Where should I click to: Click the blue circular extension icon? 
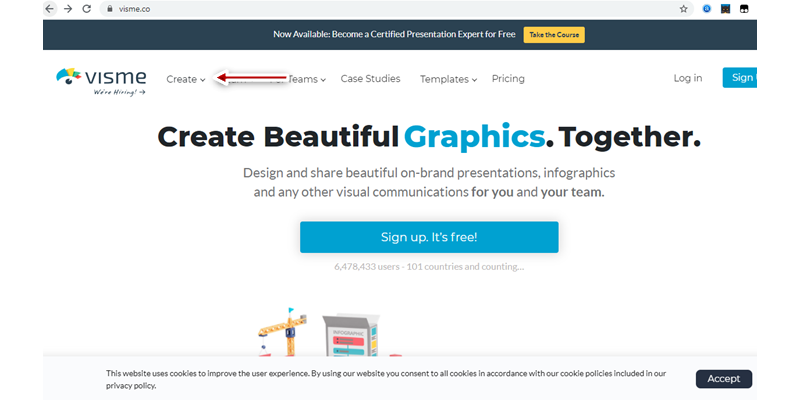[x=707, y=8]
